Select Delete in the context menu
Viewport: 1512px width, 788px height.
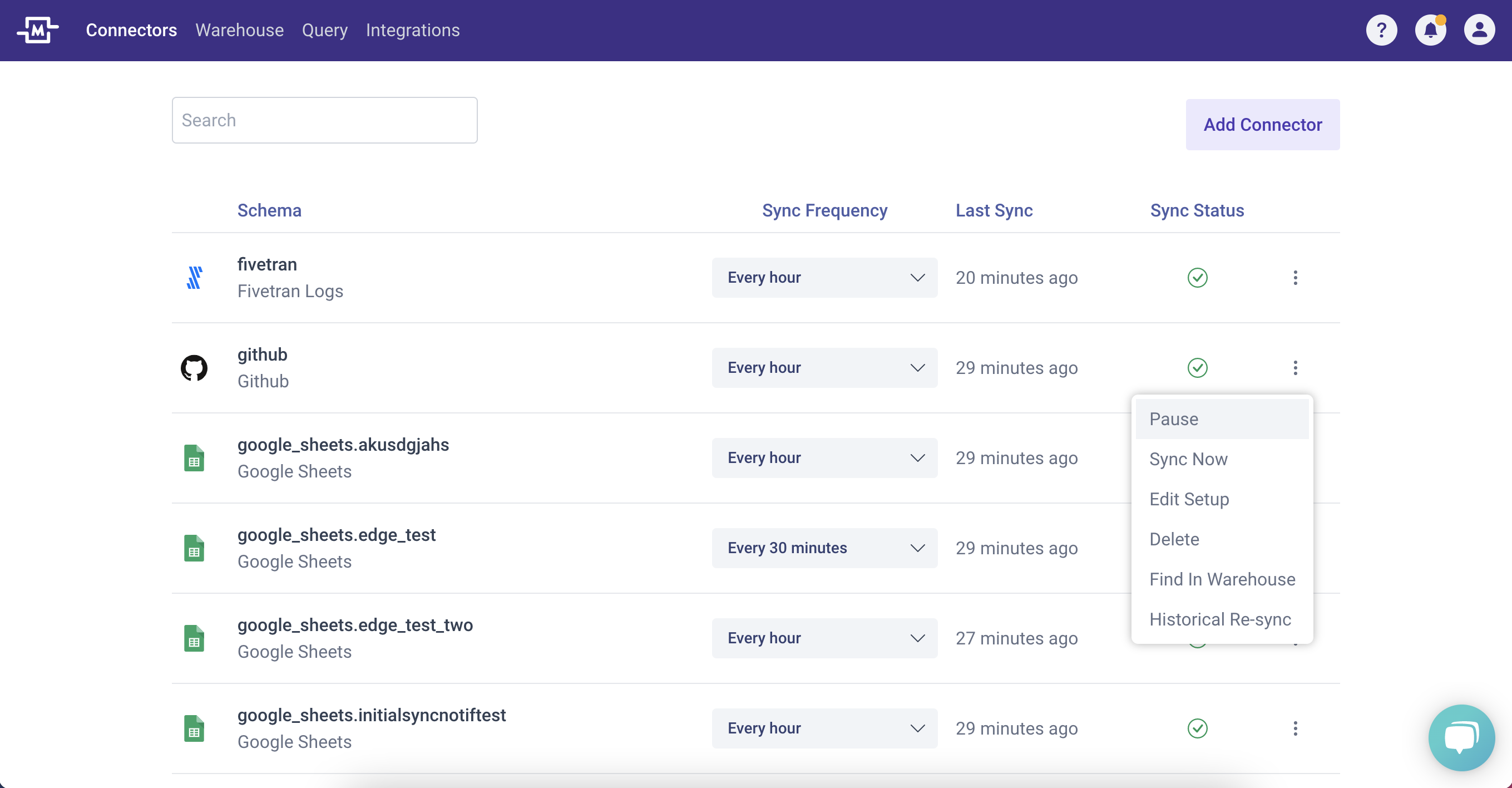tap(1222, 539)
